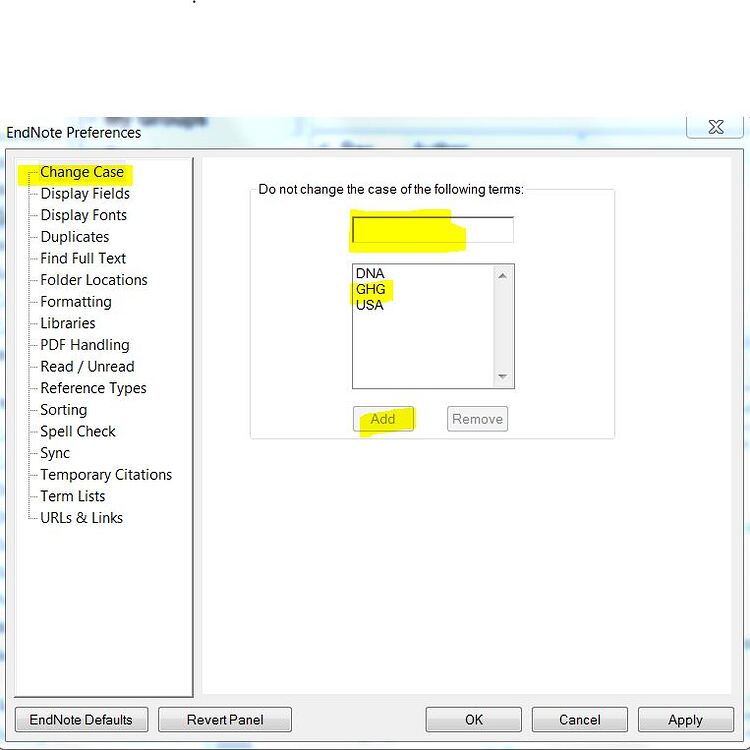
Task: Open the Display Fonts preferences
Action: [84, 215]
